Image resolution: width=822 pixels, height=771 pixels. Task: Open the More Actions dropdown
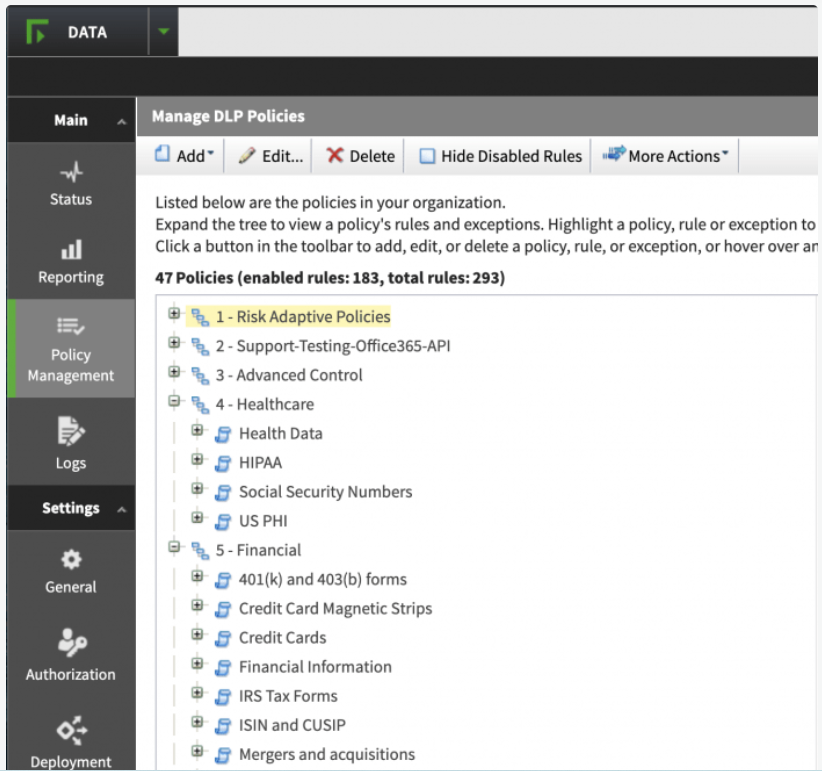tap(666, 156)
